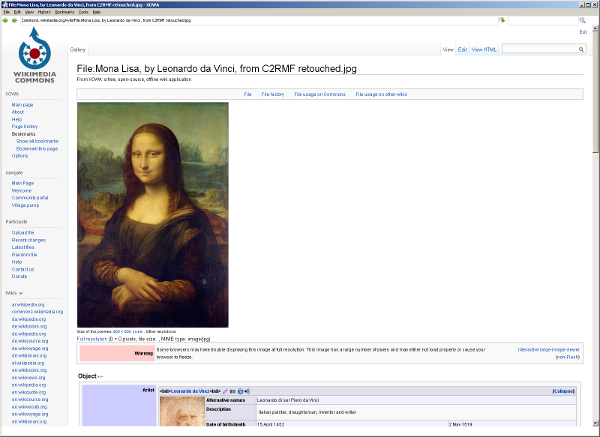Screen dimensions: 600x437
Task: Click the Wikimedia Commons logo
Action: click(34, 59)
